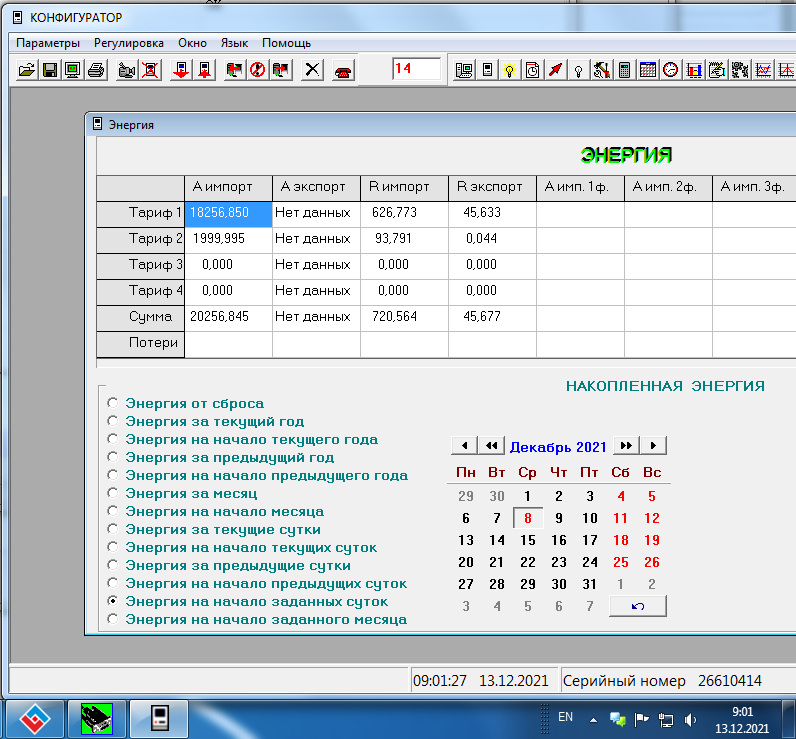
Task: Click the printer toolbar icon
Action: tap(96, 70)
